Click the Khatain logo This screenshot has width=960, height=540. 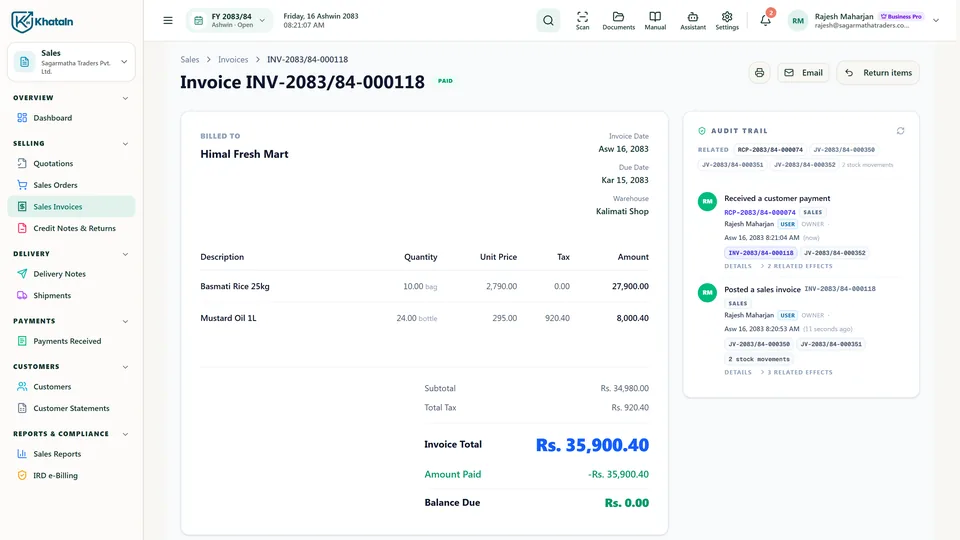tap(42, 21)
